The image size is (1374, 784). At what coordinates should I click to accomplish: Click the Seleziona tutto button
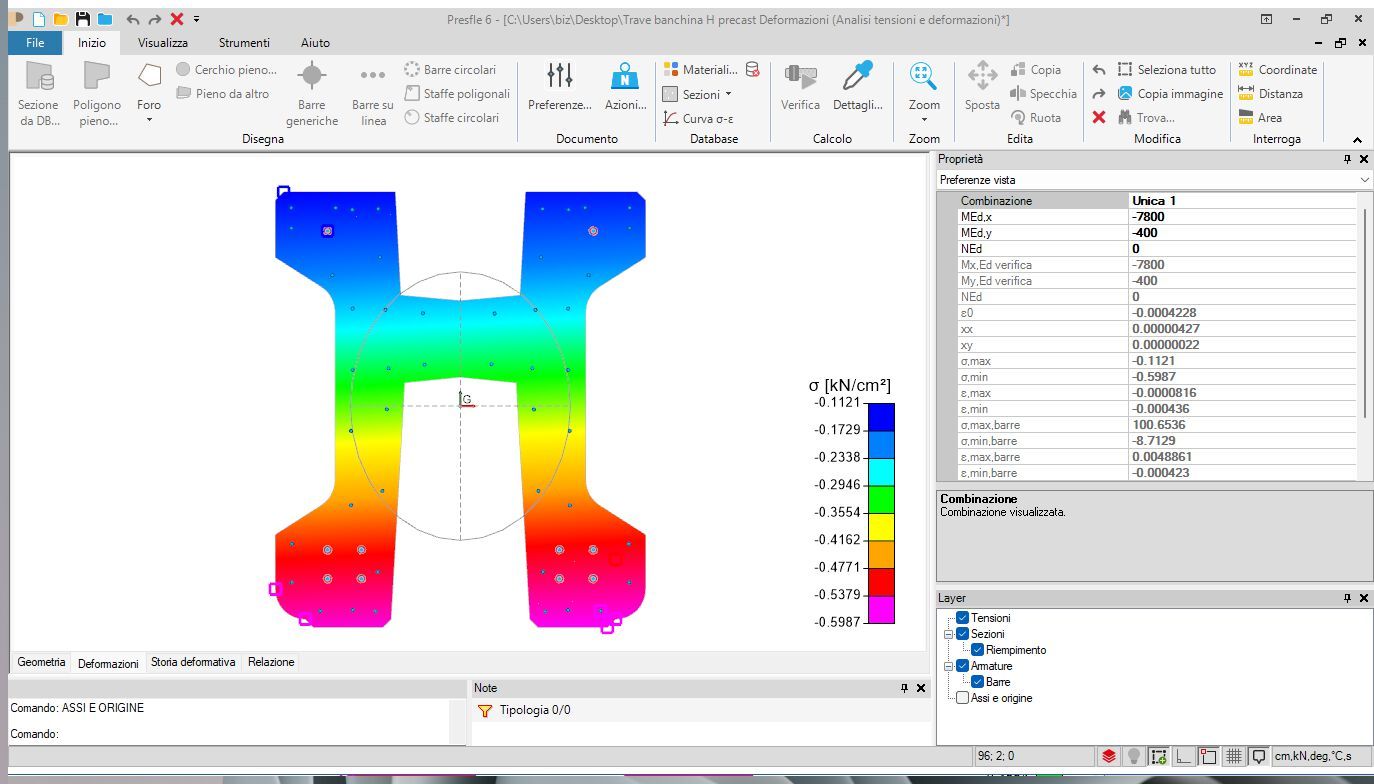pos(1167,70)
